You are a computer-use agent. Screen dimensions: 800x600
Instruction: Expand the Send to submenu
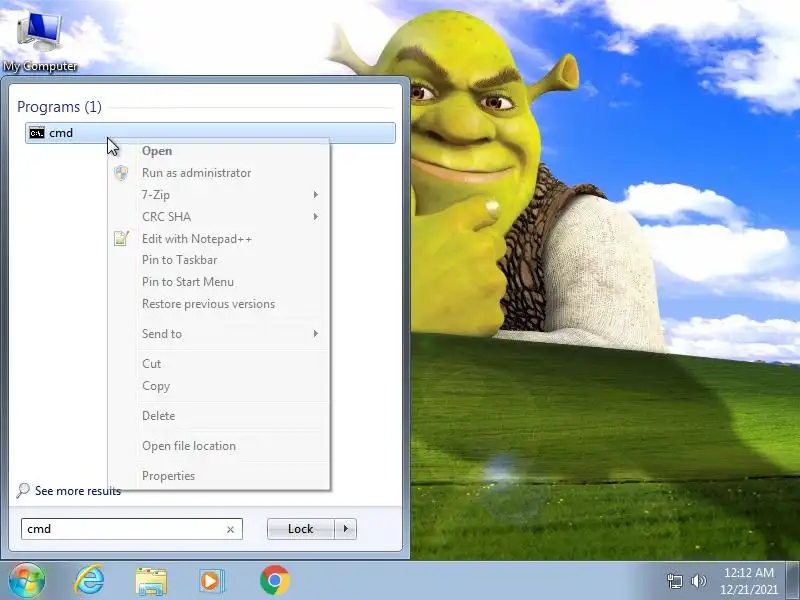tap(219, 334)
